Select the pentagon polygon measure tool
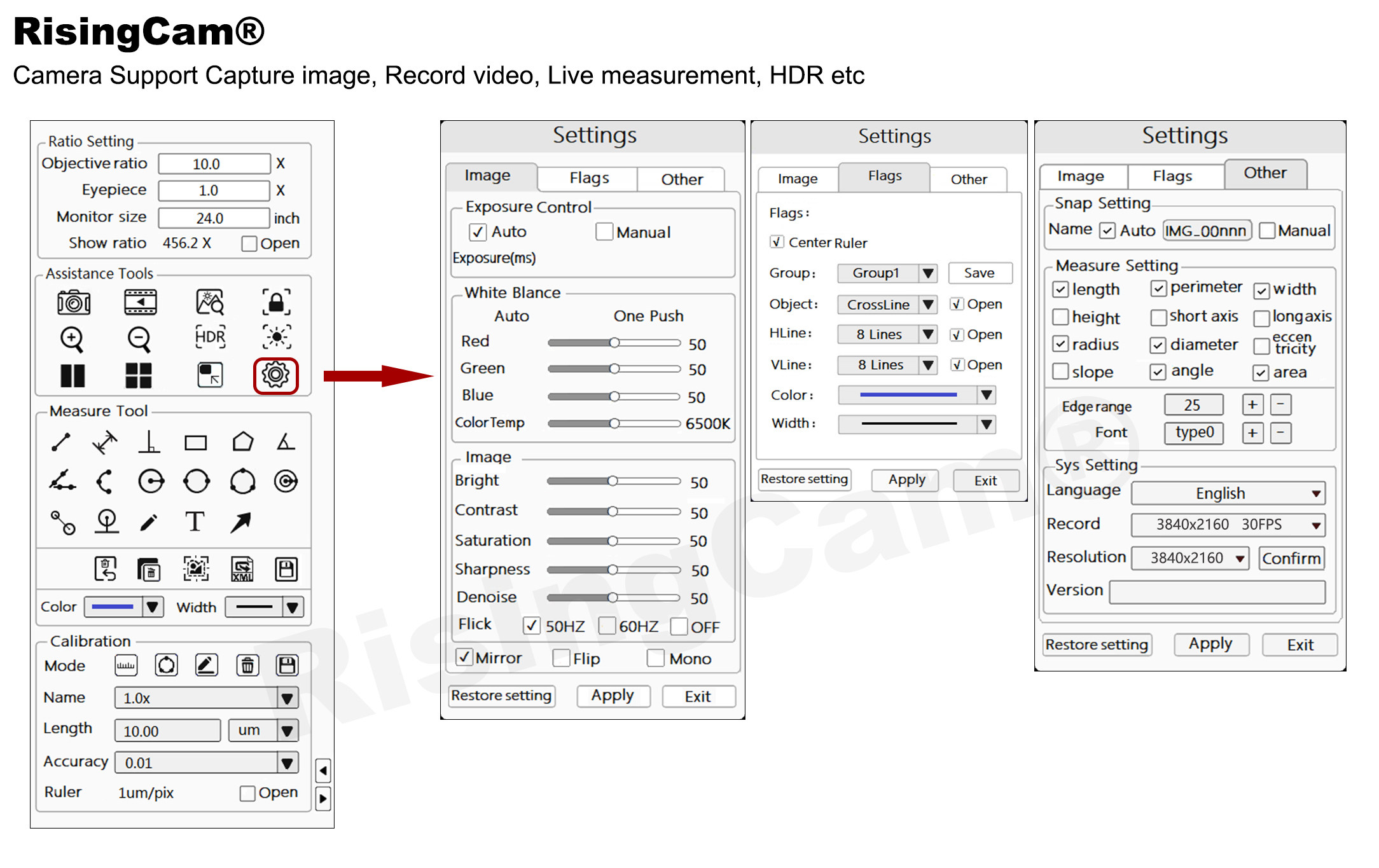 242,442
